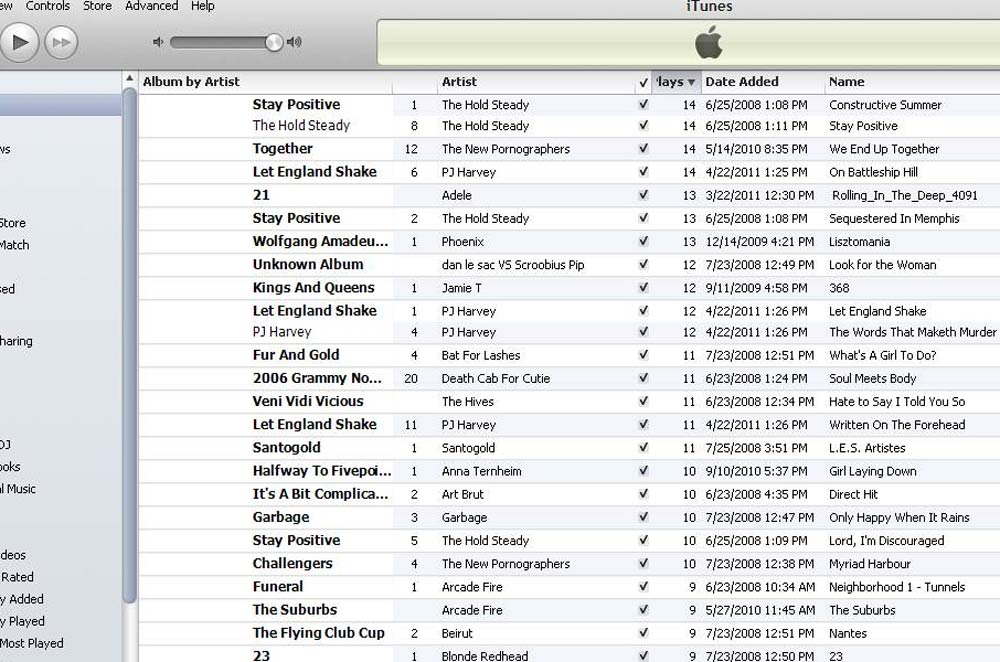Click the album title Together
The height and width of the screenshot is (662, 1000).
(x=283, y=149)
